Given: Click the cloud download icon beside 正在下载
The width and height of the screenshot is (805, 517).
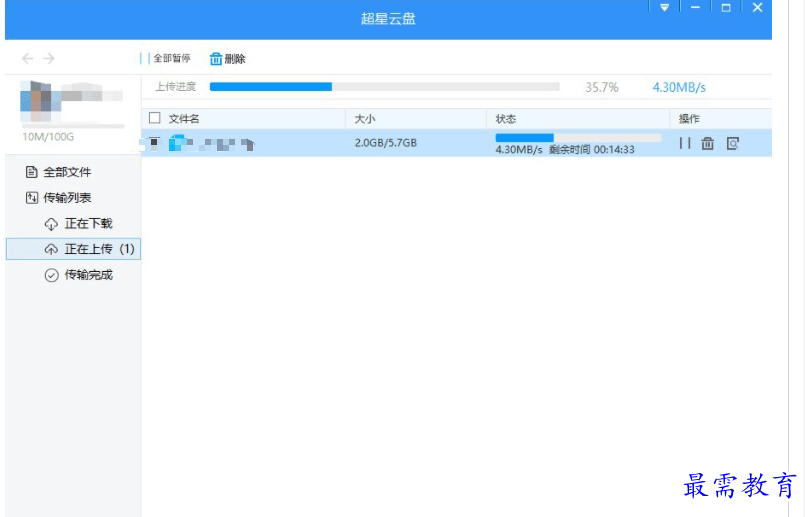Looking at the screenshot, I should click(51, 224).
